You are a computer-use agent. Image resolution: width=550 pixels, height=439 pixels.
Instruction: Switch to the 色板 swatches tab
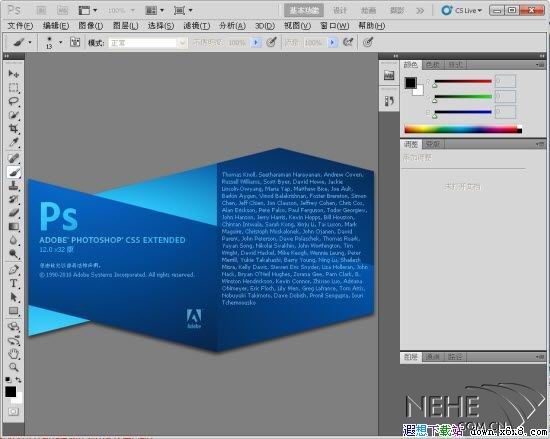click(x=432, y=65)
